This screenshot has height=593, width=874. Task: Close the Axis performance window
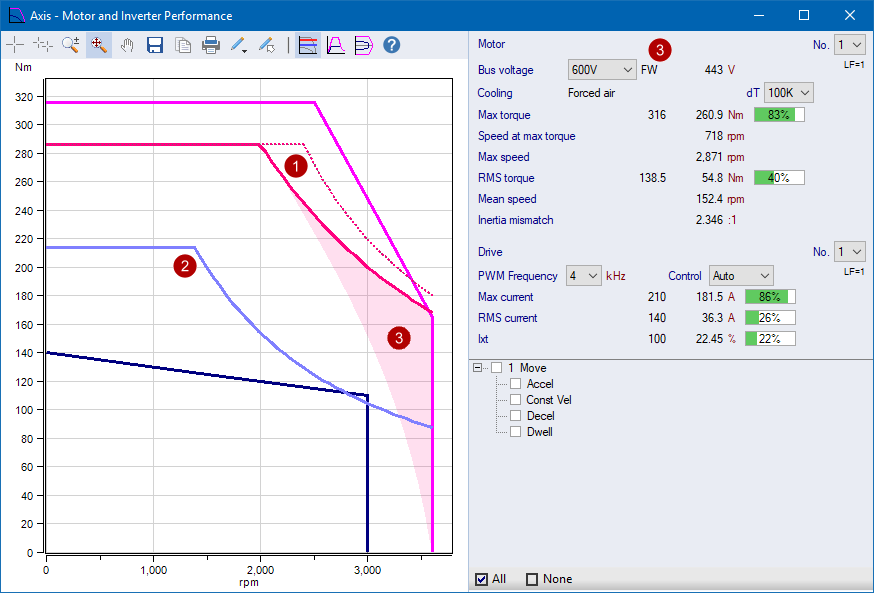coord(849,15)
